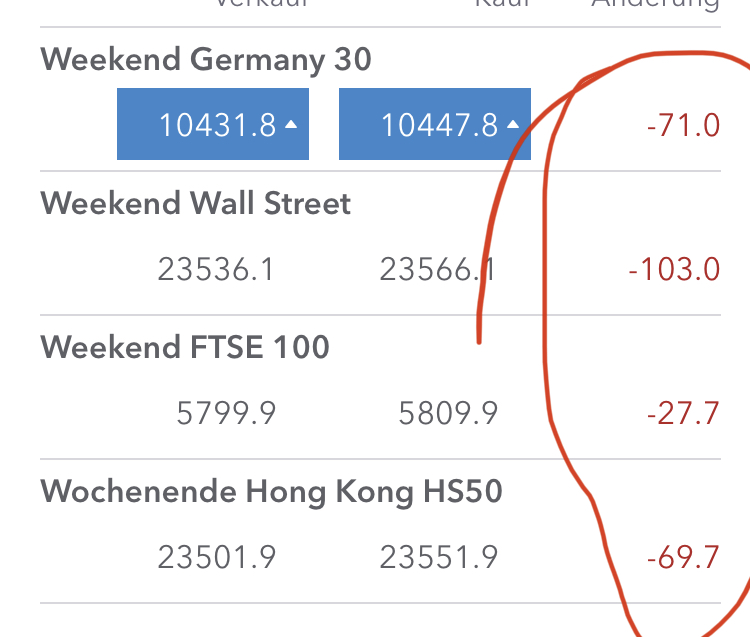Select the -27.7 change value

point(683,413)
